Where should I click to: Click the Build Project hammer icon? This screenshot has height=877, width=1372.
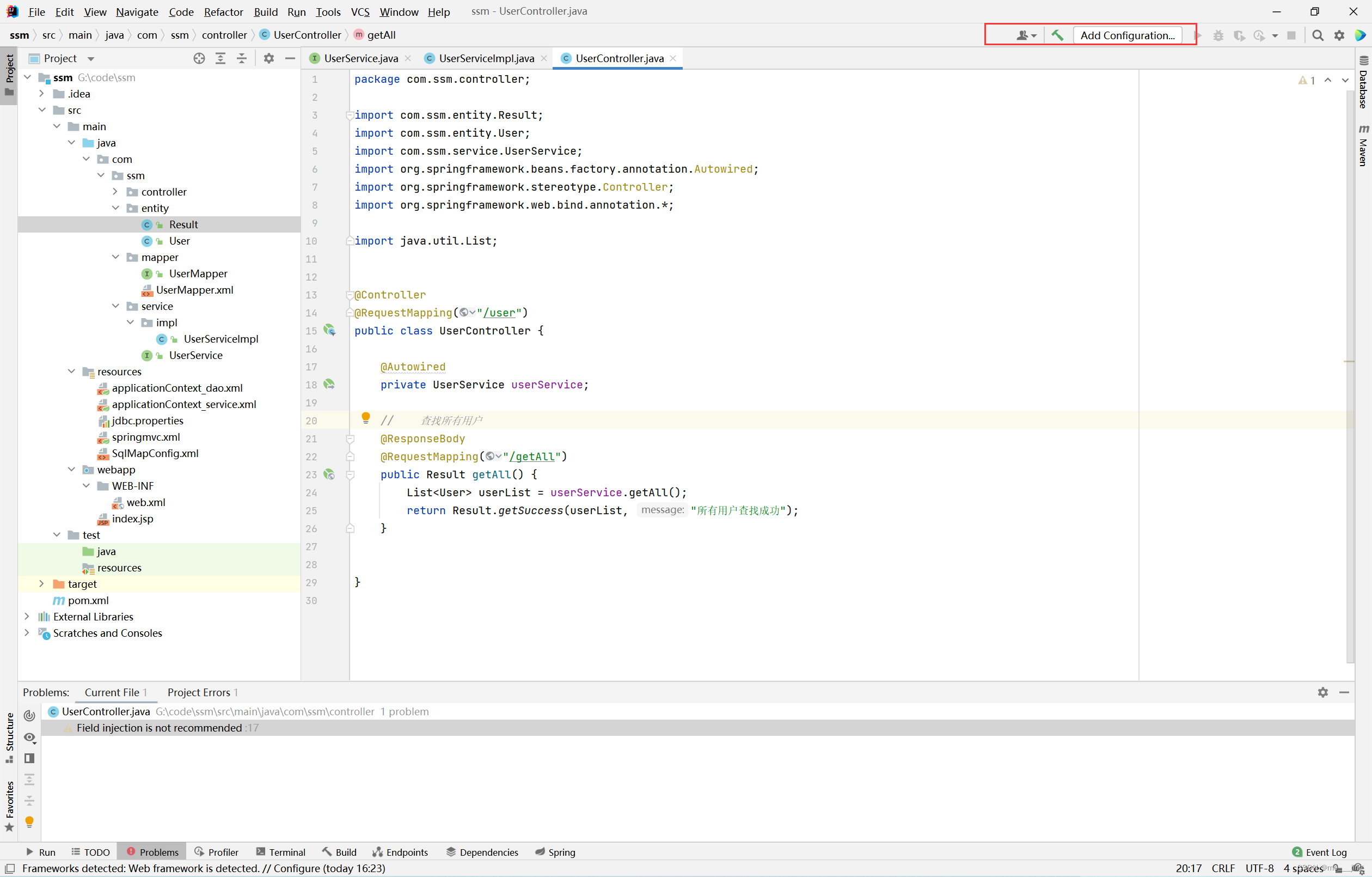[x=1057, y=35]
